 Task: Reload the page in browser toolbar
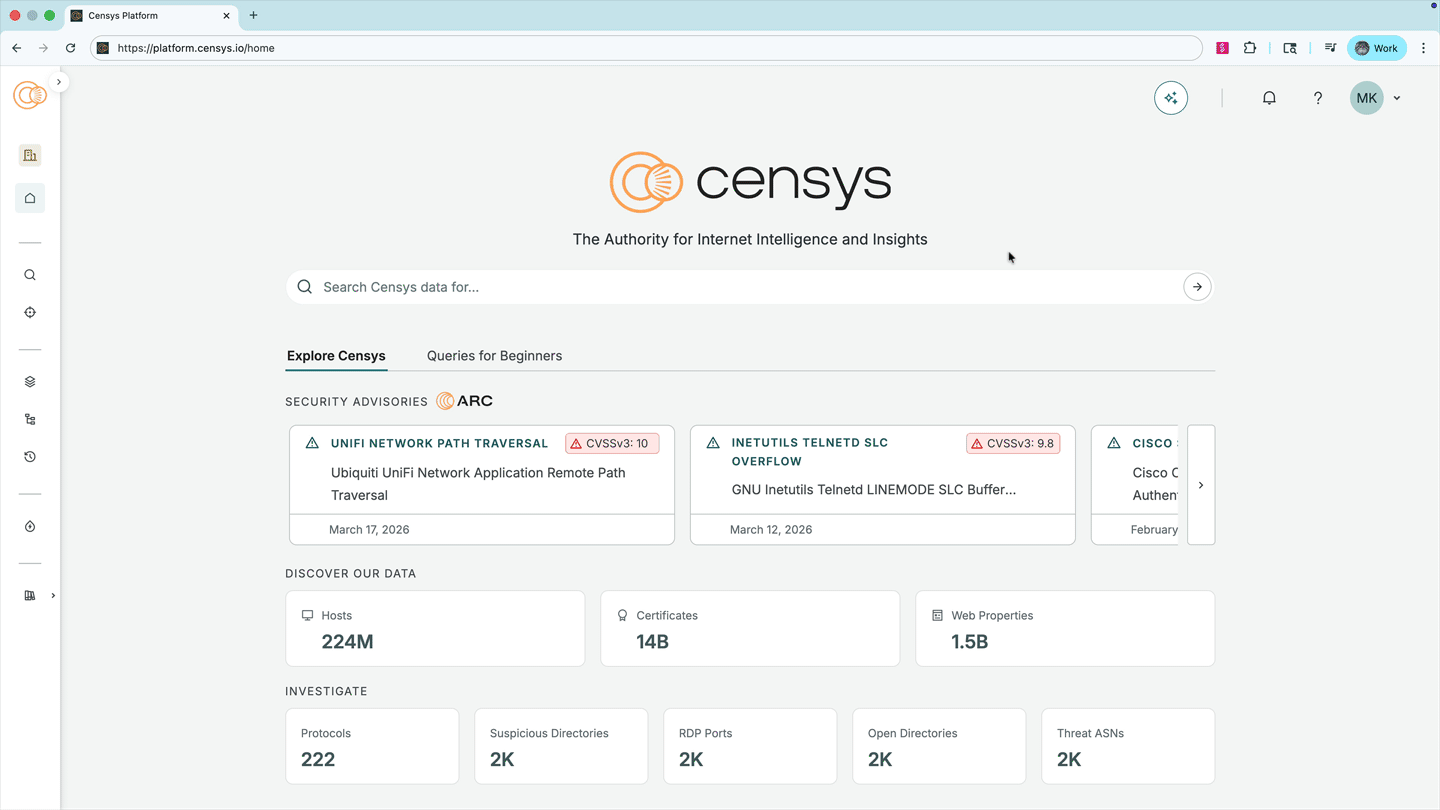pyautogui.click(x=70, y=48)
